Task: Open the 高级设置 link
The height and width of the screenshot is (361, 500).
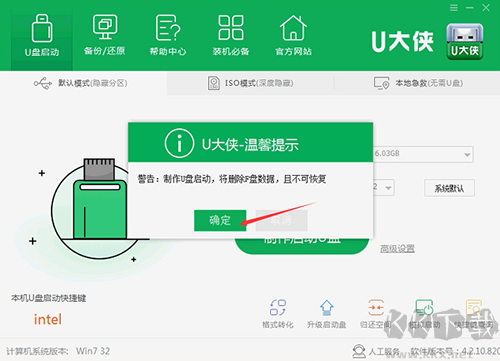Action: (397, 248)
